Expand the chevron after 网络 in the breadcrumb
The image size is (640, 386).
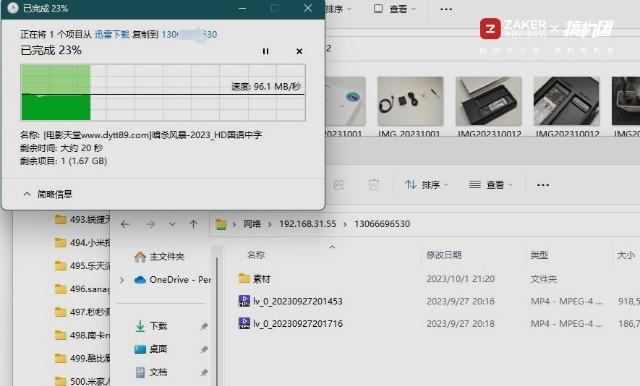(270, 224)
